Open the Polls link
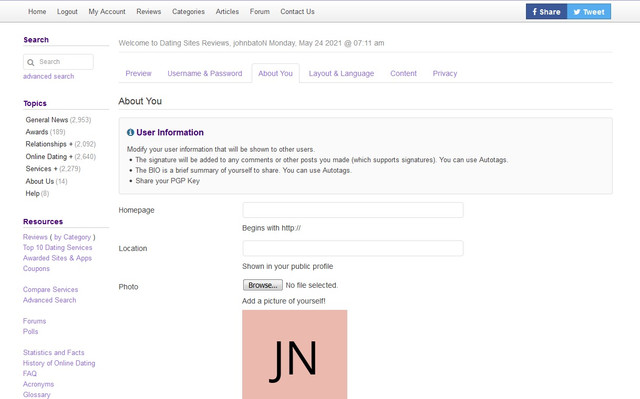The width and height of the screenshot is (640, 399). (30, 332)
